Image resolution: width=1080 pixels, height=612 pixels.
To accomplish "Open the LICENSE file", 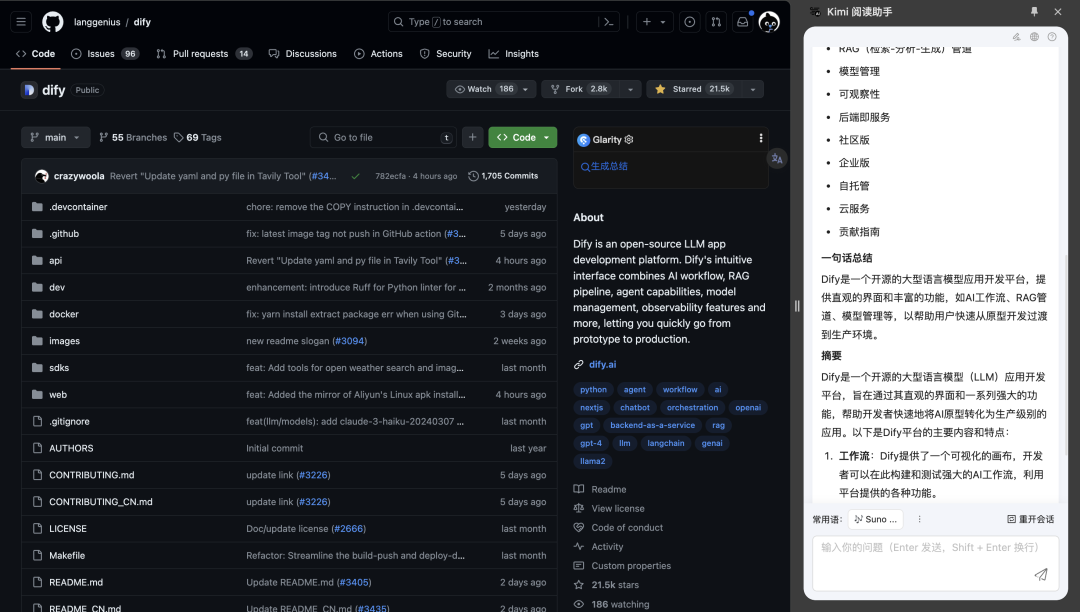I will tap(68, 529).
